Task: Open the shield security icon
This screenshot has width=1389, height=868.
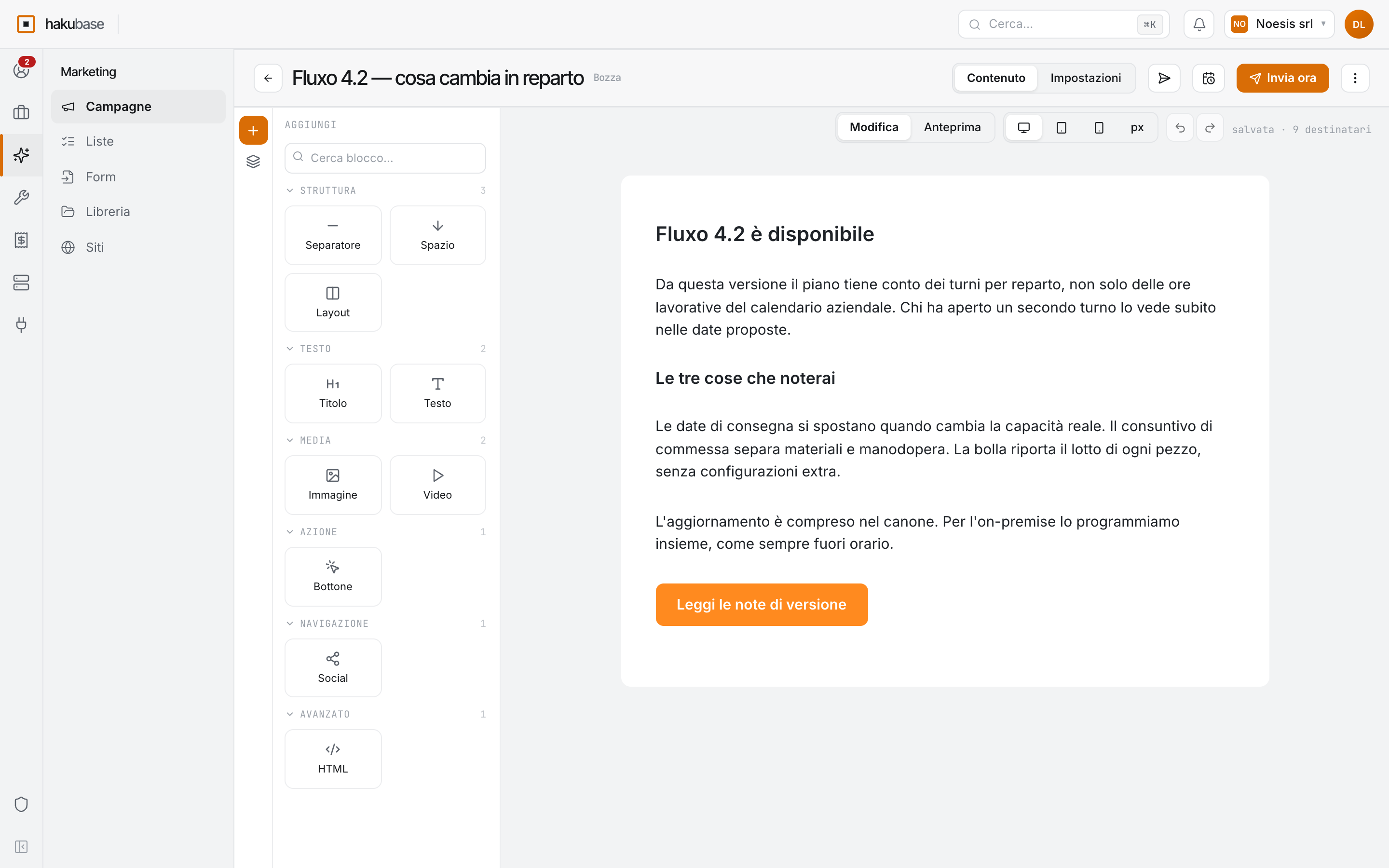Action: click(21, 804)
